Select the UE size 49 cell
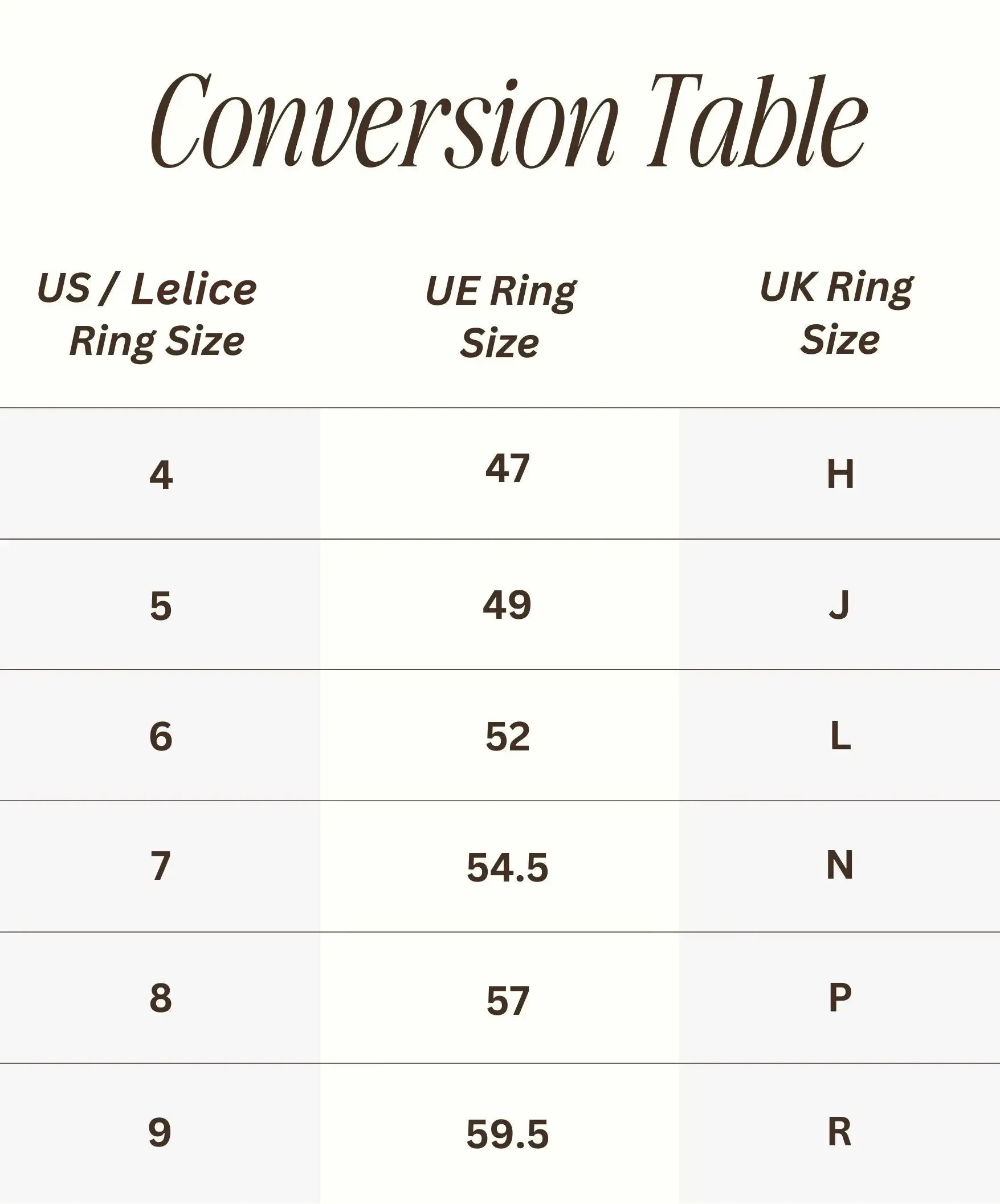 click(x=508, y=605)
